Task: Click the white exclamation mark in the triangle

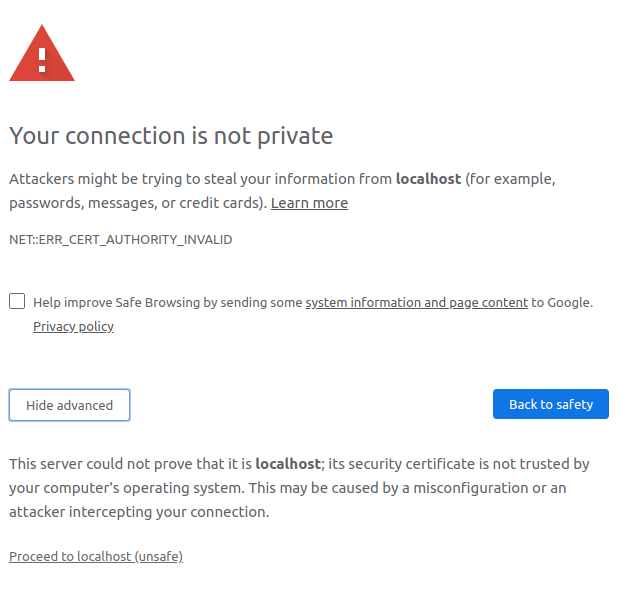Action: (x=42, y=59)
